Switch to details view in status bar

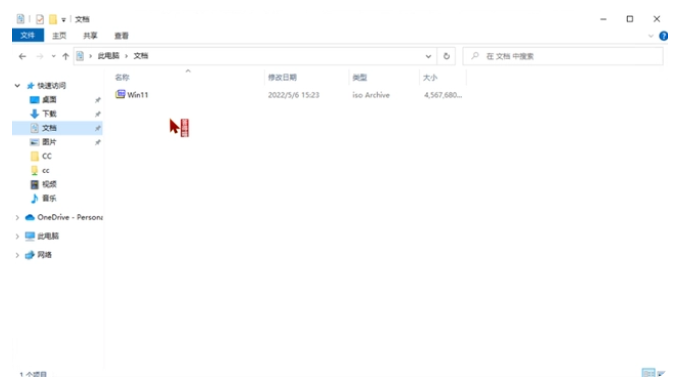648,373
